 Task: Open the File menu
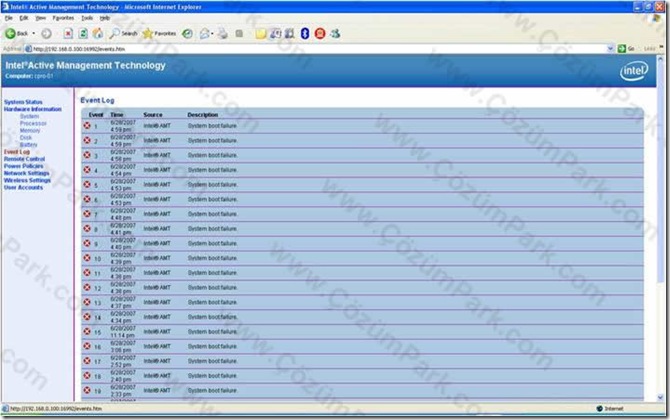pyautogui.click(x=9, y=18)
